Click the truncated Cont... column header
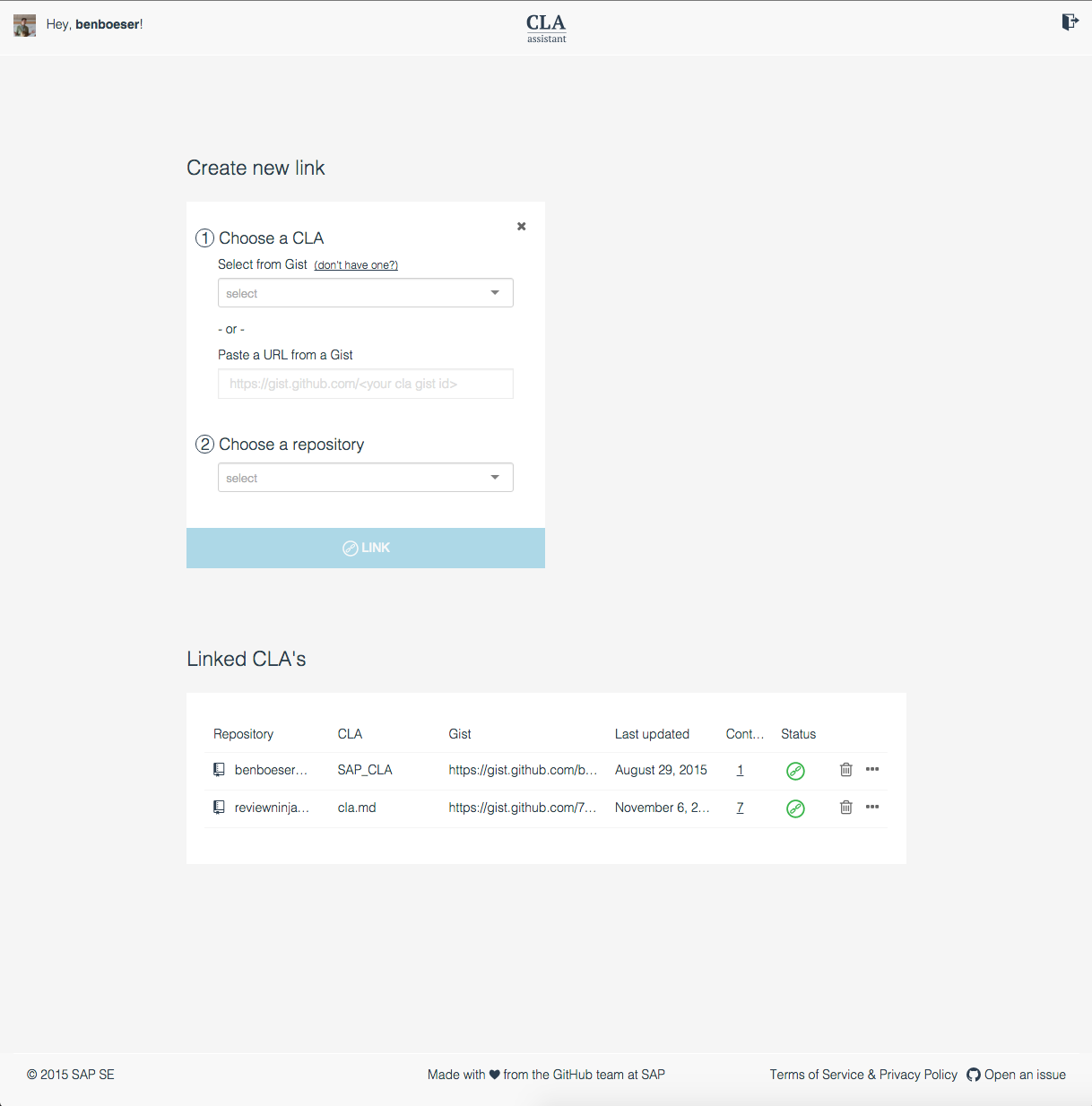 (x=745, y=734)
